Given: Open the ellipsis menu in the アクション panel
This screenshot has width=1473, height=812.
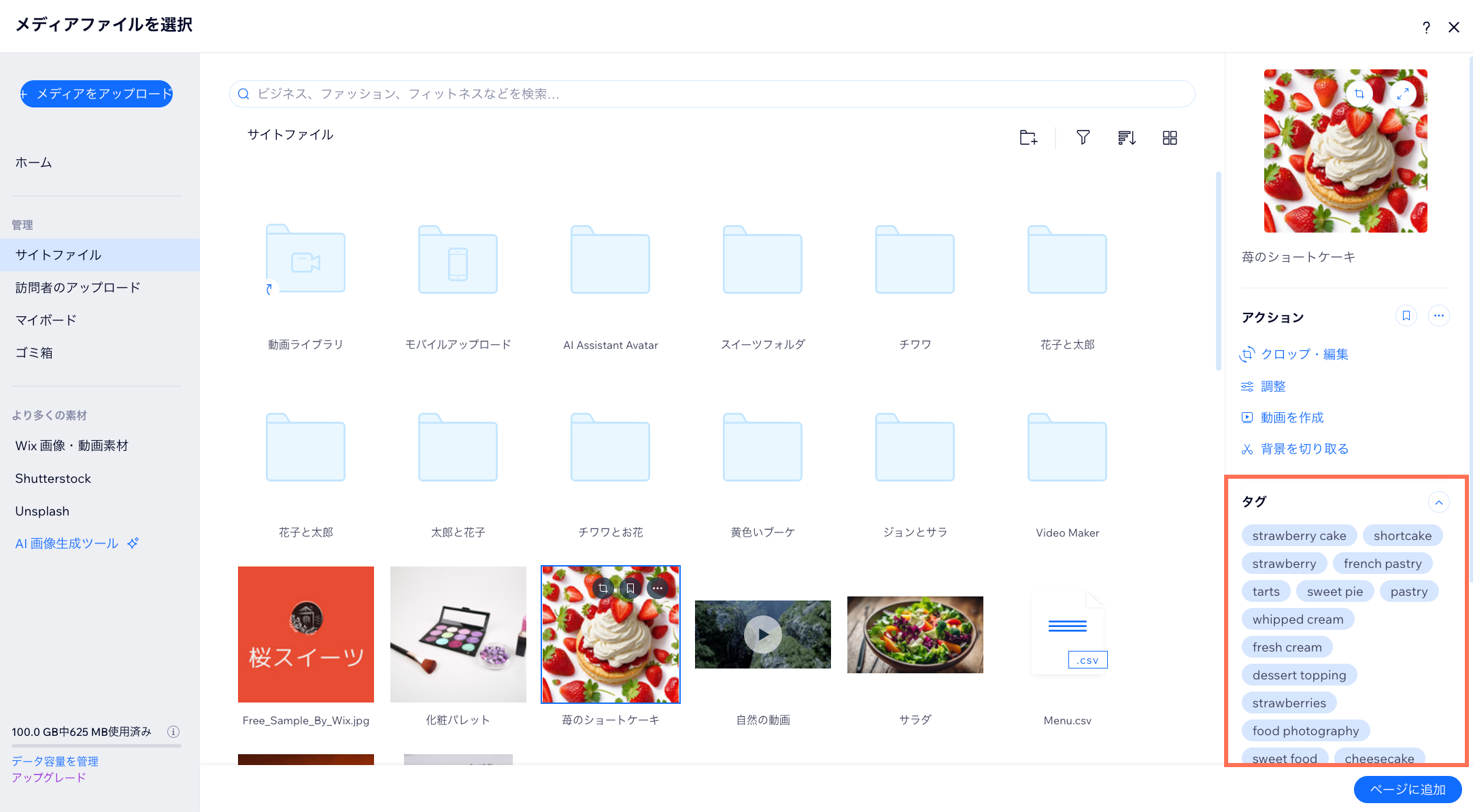Looking at the screenshot, I should (x=1440, y=315).
